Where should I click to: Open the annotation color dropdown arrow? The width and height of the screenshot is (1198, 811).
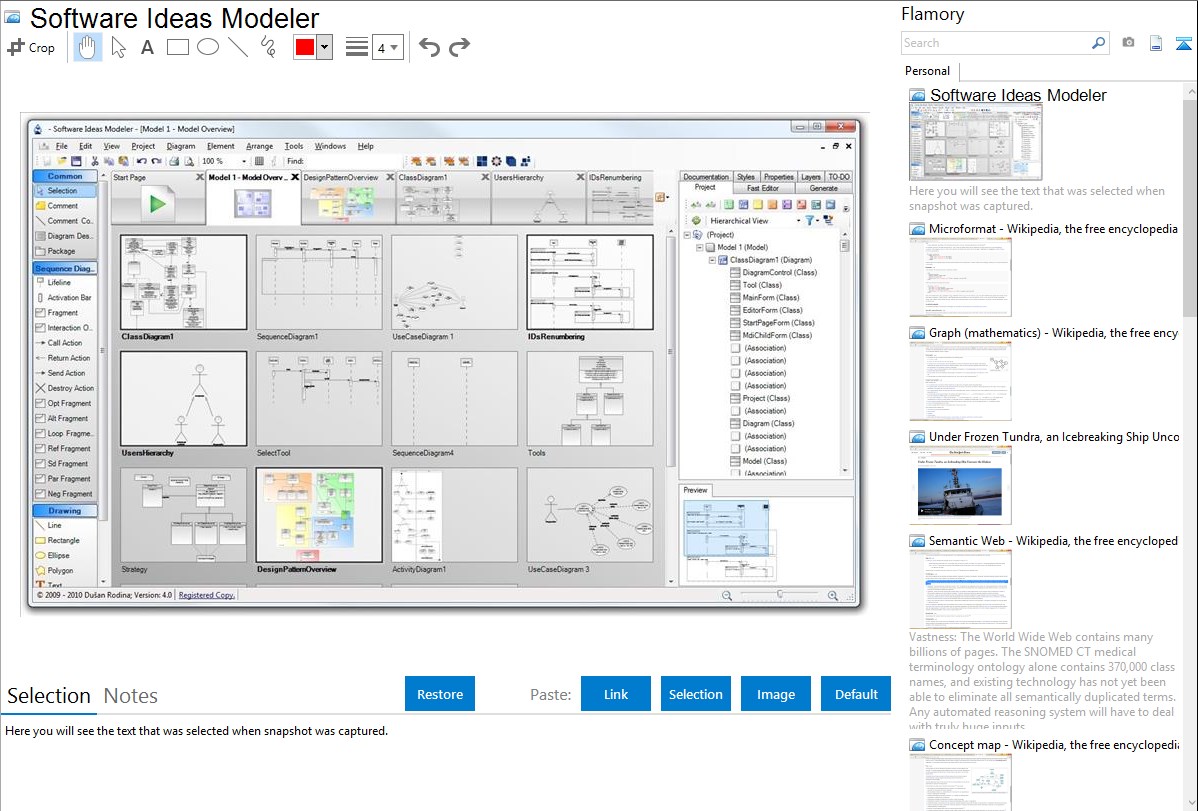tap(324, 47)
